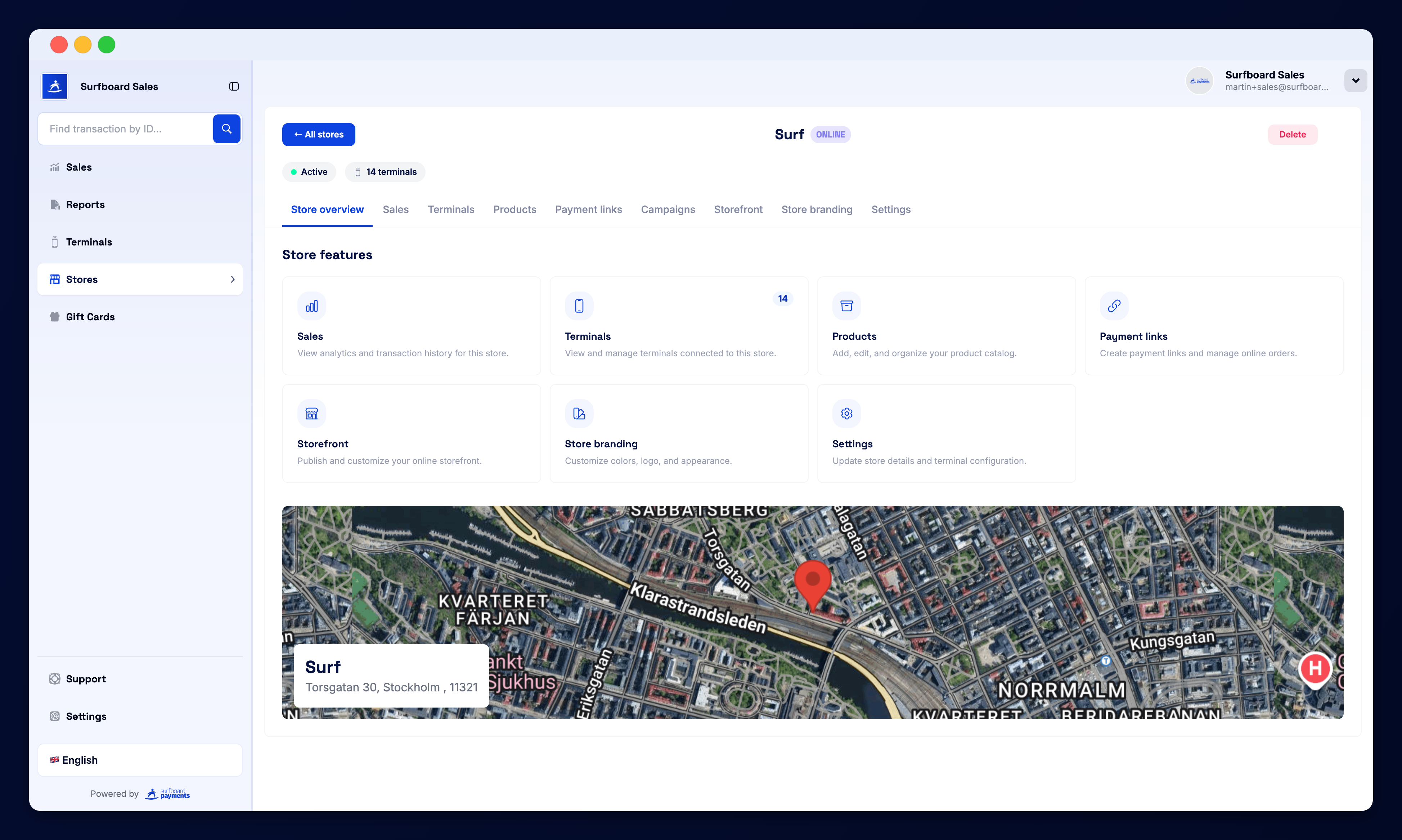Toggle the sidebar collapse control
Image resolution: width=1402 pixels, height=840 pixels.
point(234,86)
